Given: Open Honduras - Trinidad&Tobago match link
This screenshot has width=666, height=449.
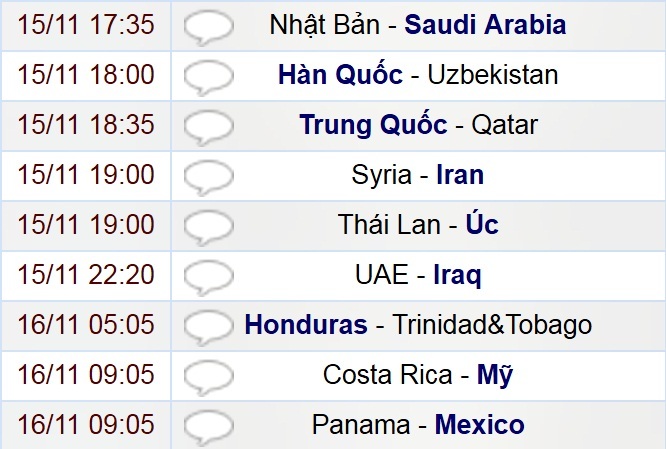Looking at the screenshot, I should [418, 325].
